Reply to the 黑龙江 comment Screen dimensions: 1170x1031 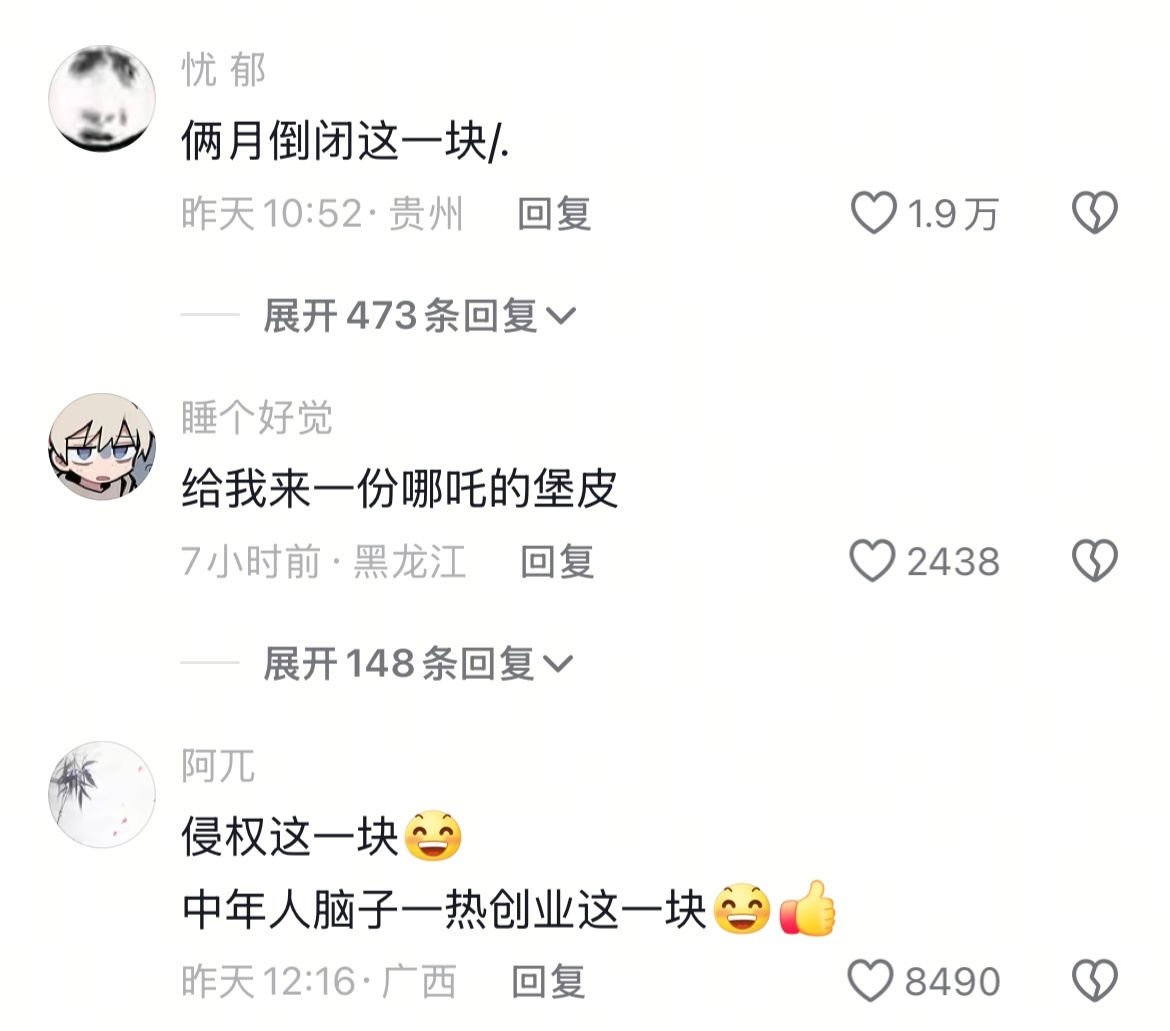[557, 562]
